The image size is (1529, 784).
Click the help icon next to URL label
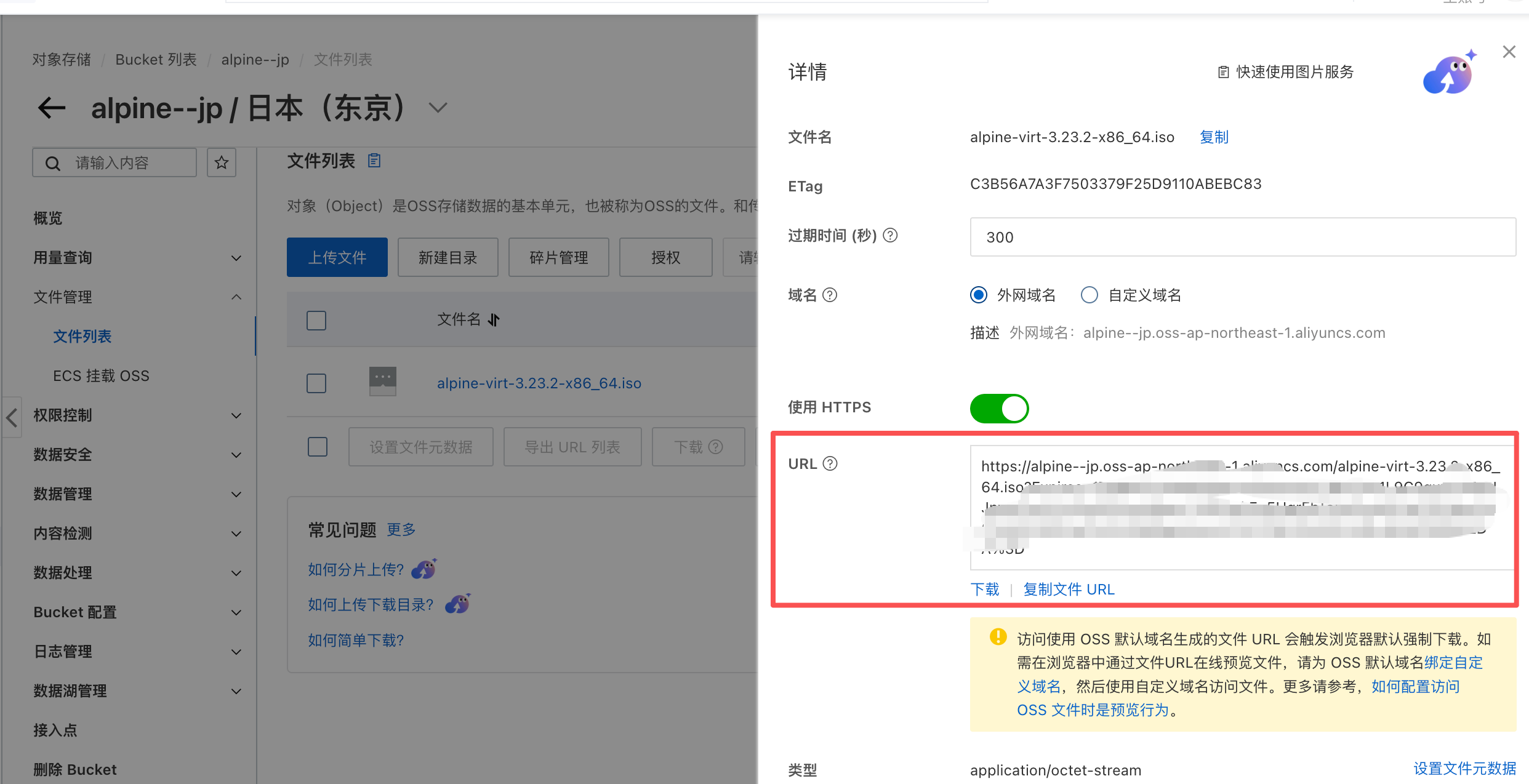830,463
